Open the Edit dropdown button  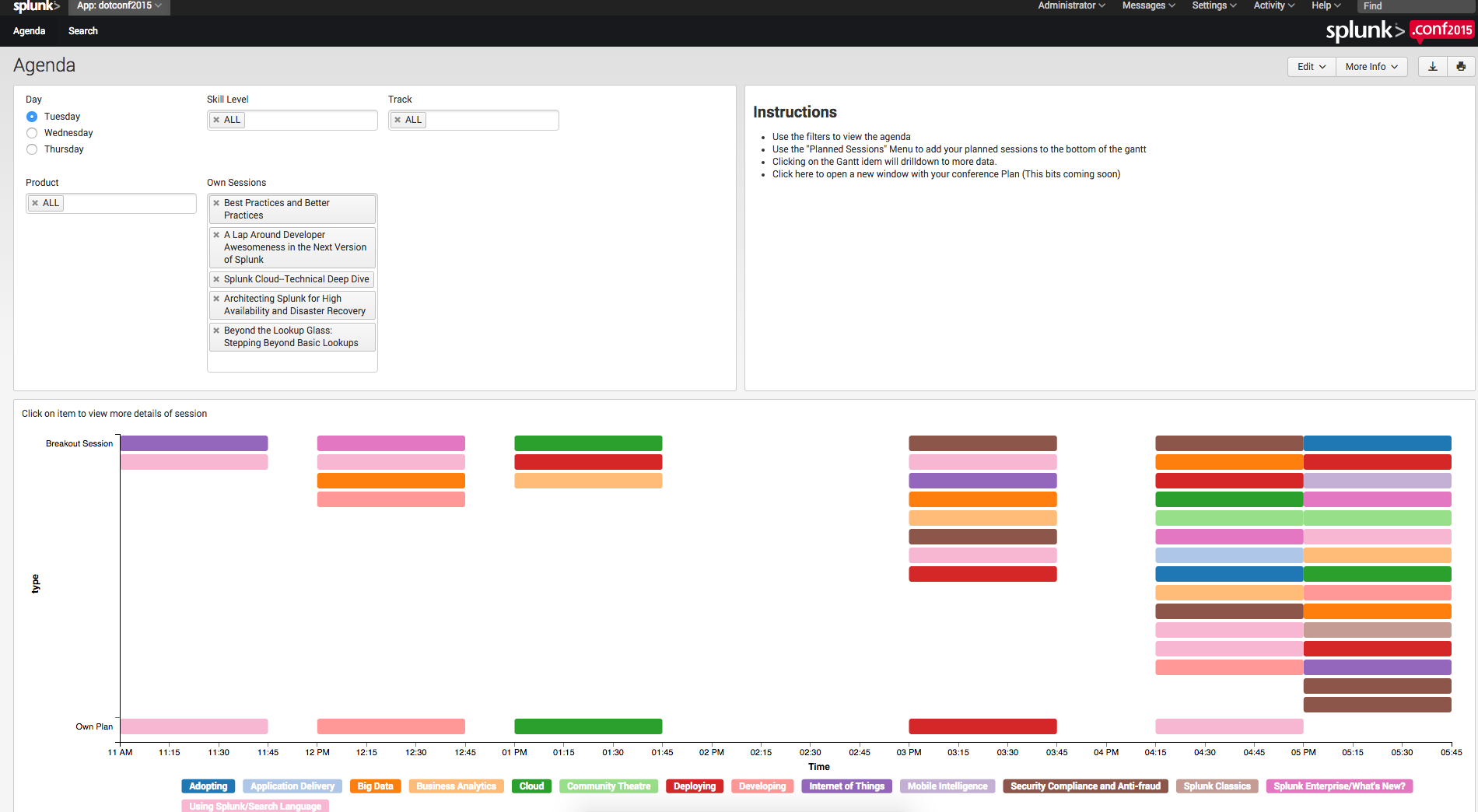(1312, 67)
